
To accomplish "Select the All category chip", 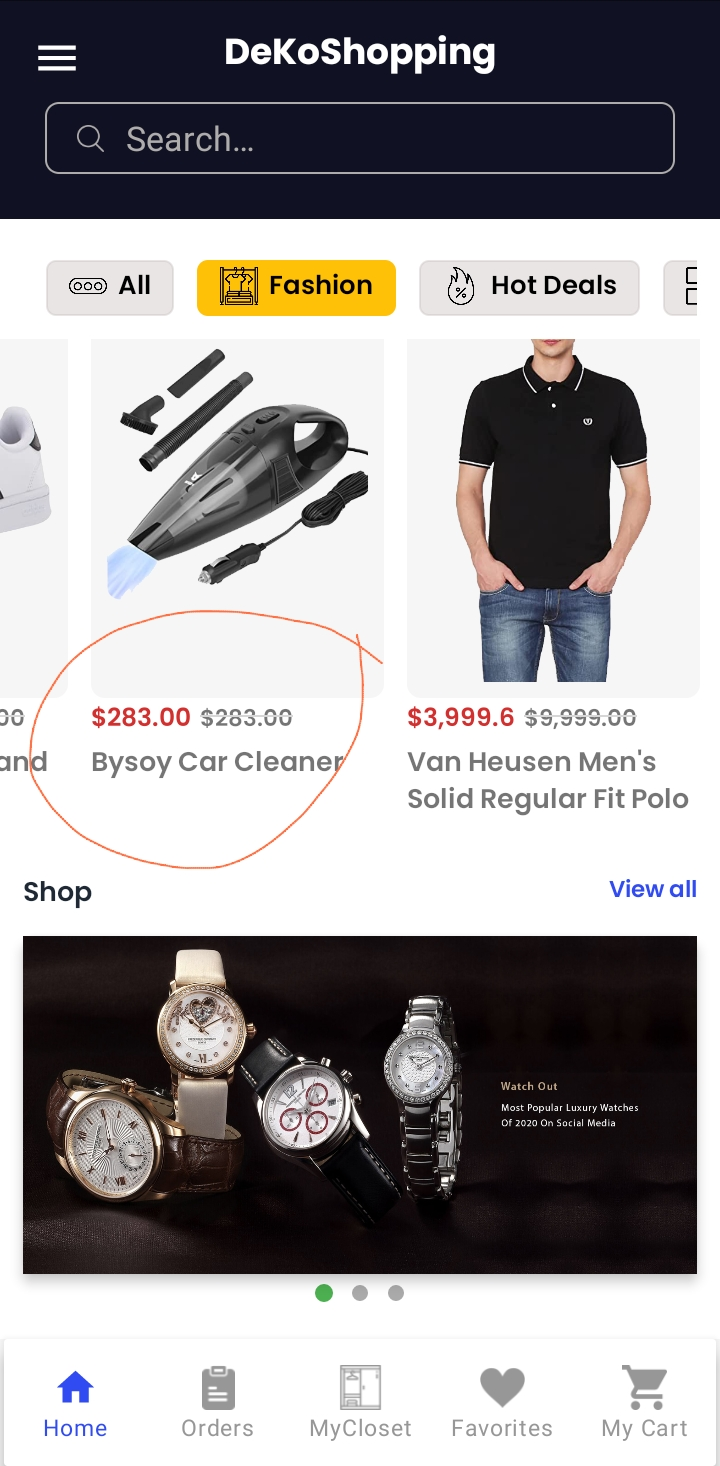I will [110, 287].
